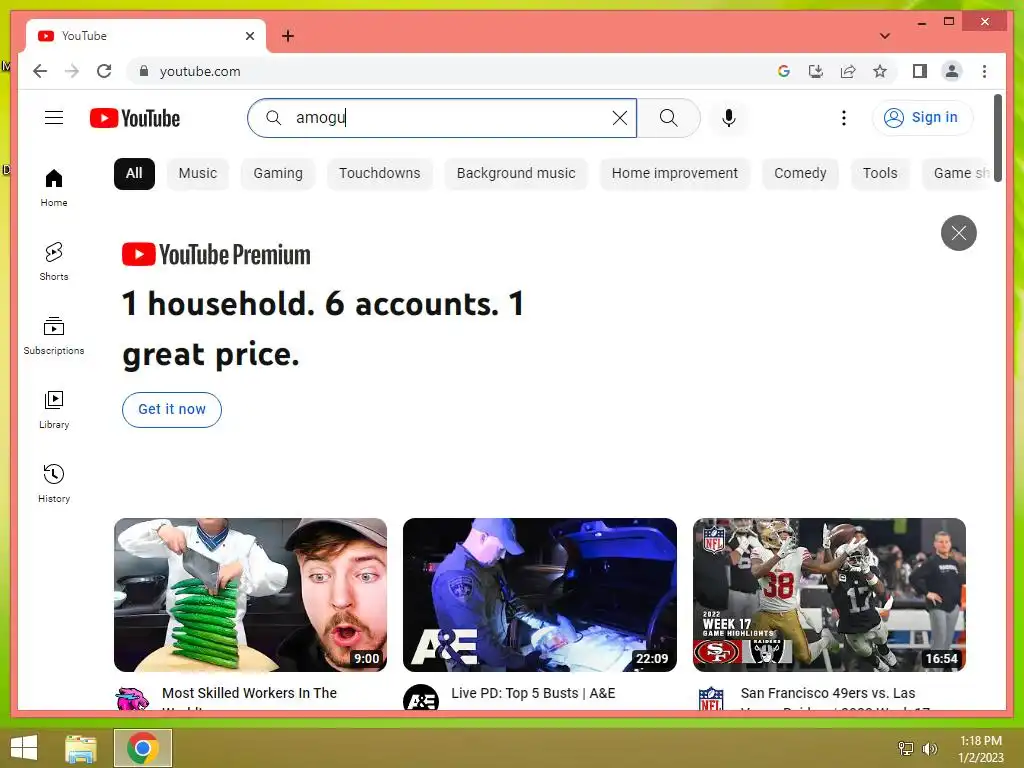View site information lock icon
The width and height of the screenshot is (1024, 768).
(144, 71)
